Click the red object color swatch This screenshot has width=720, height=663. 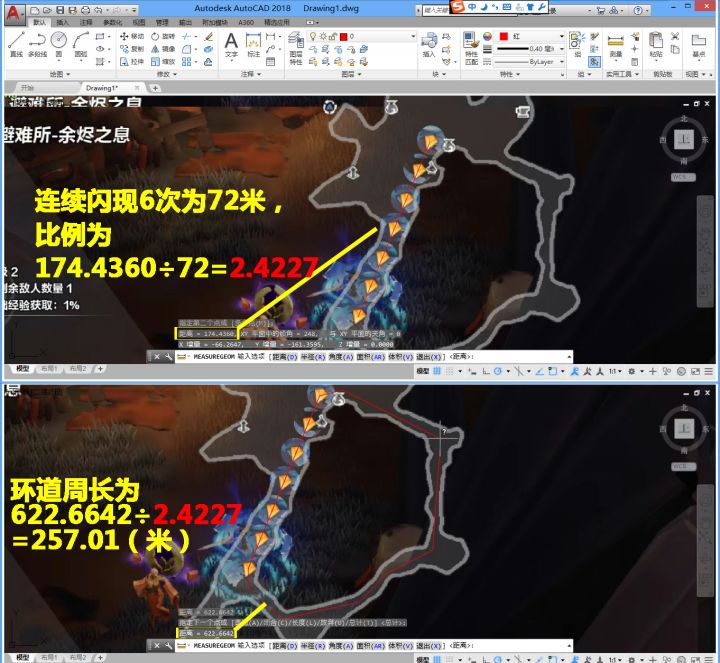tap(504, 36)
